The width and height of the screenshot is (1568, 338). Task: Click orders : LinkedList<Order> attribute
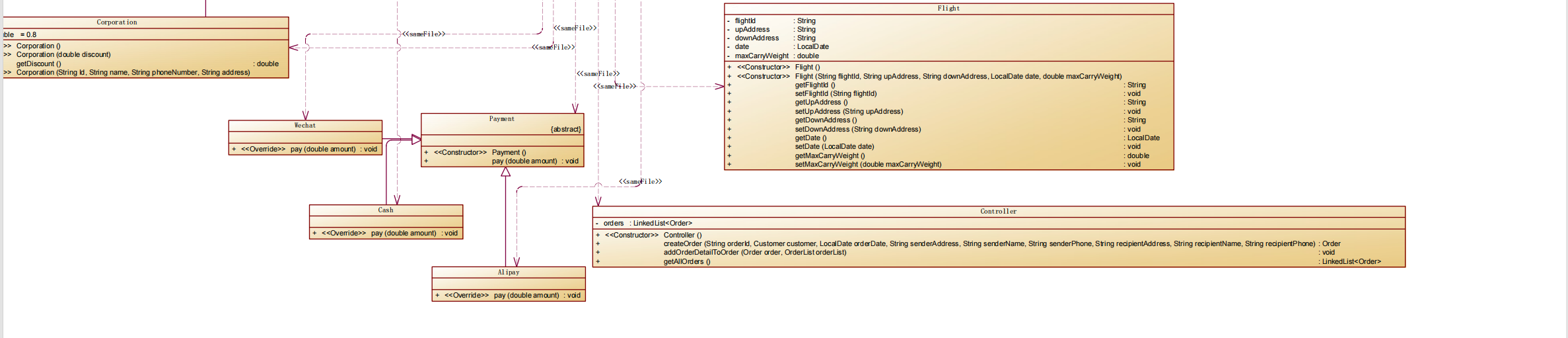pyautogui.click(x=644, y=224)
